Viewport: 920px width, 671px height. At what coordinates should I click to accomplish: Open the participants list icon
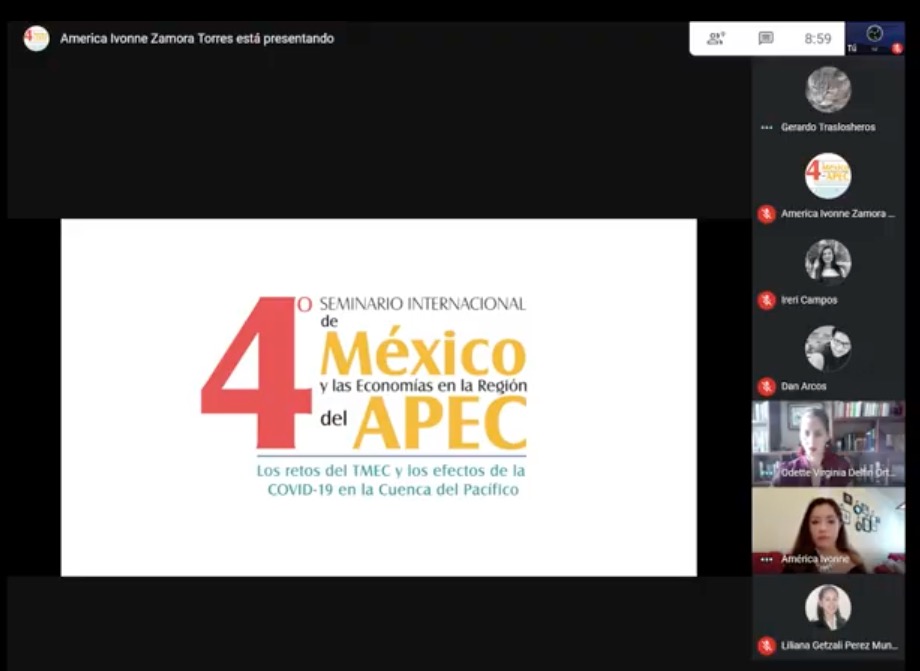pyautogui.click(x=716, y=39)
